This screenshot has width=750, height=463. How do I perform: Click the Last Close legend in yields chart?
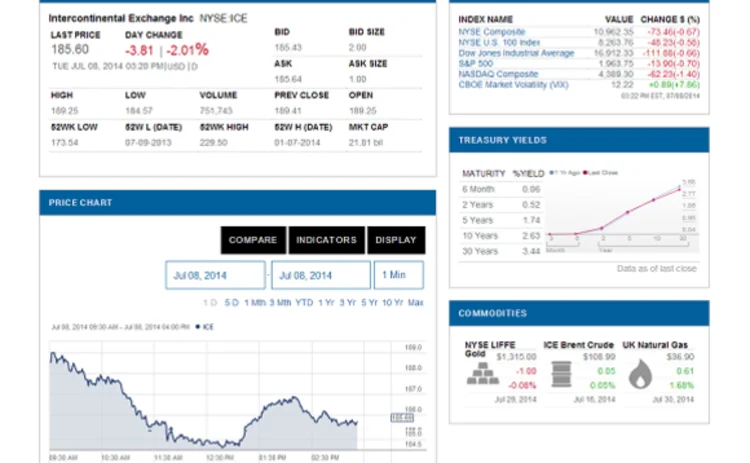pos(601,173)
